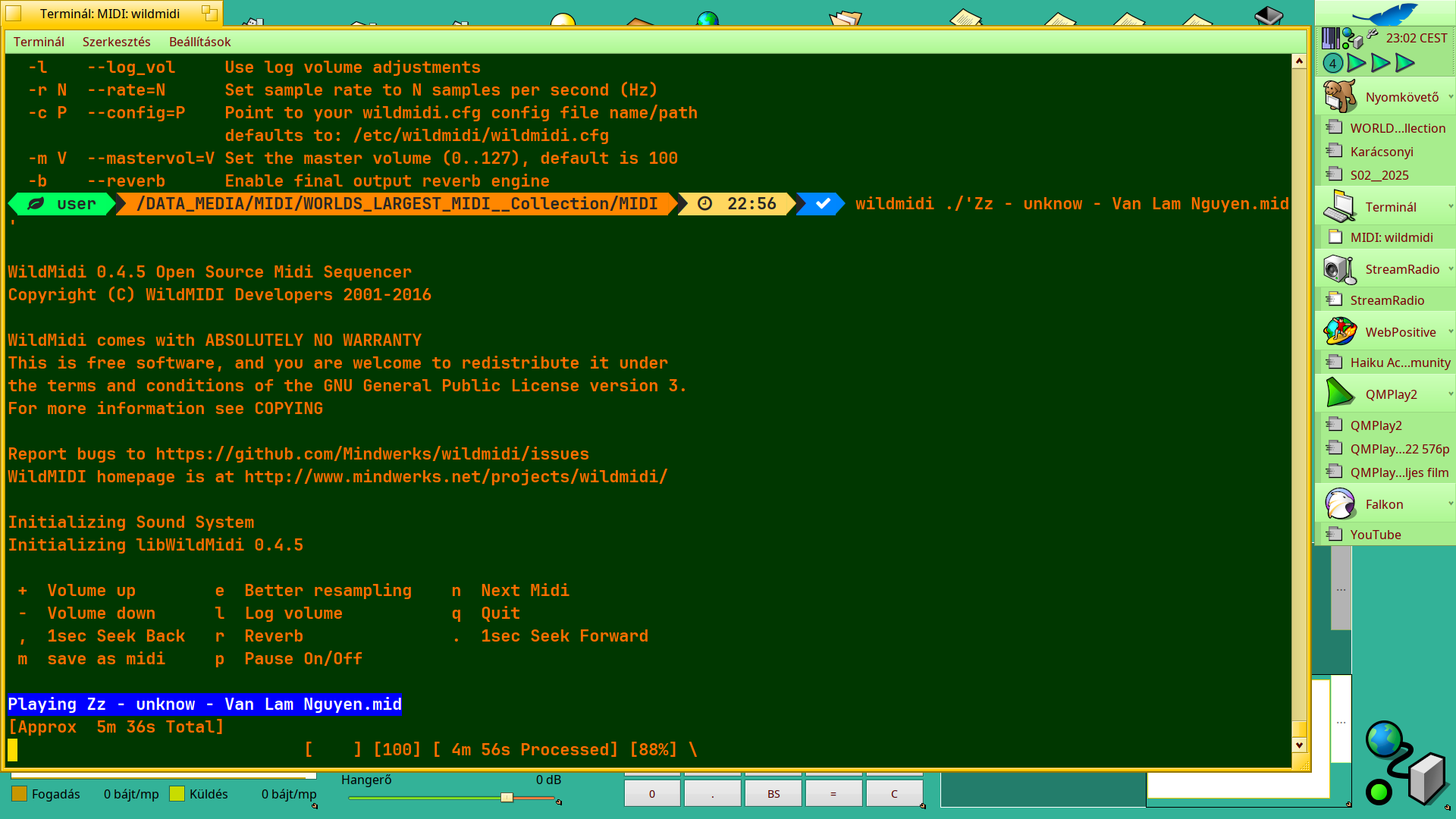Switch to the QMPlay2 window entry
Viewport: 1456px width, 819px height.
(x=1387, y=425)
